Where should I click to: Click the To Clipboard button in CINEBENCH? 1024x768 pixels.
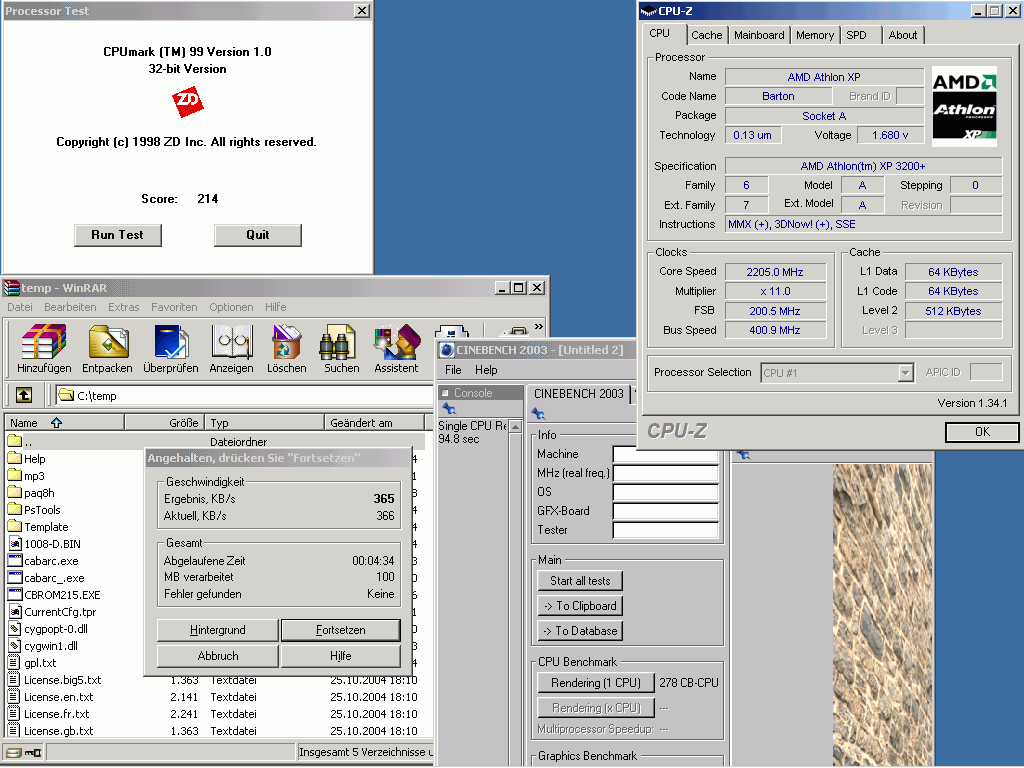(x=580, y=606)
